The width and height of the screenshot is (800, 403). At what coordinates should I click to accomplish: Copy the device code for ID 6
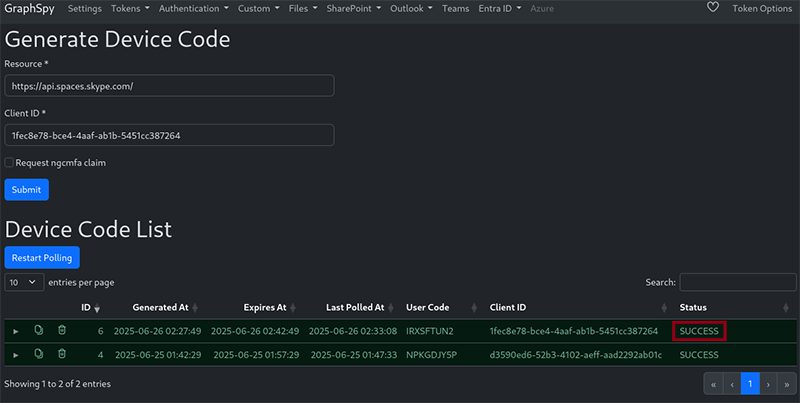tap(39, 330)
